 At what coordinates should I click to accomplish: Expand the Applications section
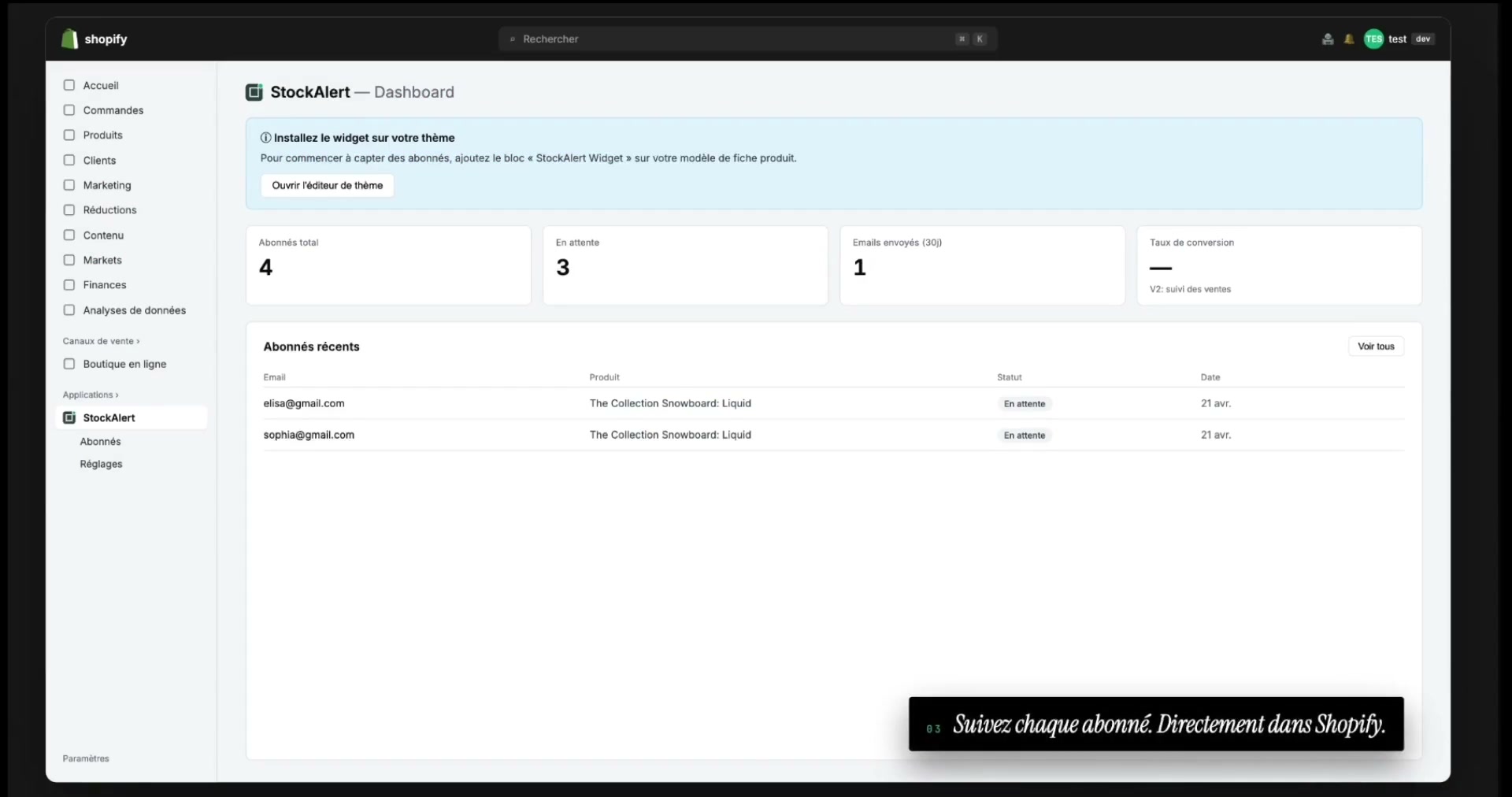pos(91,395)
